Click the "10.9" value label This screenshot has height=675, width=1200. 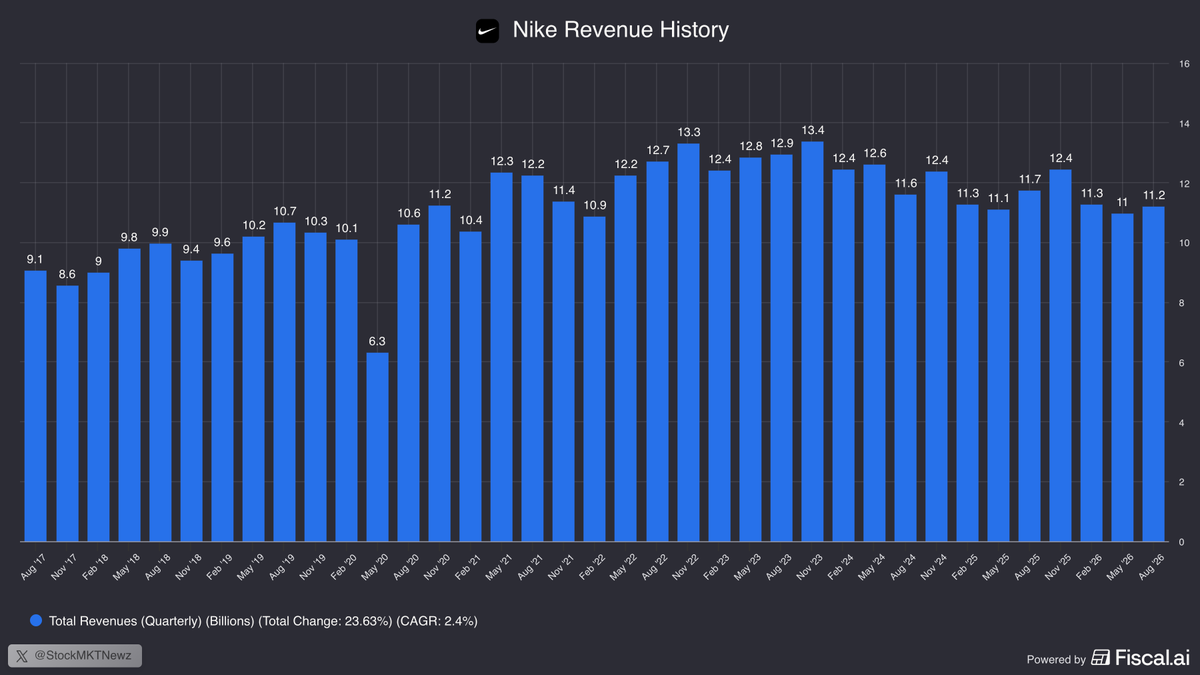[594, 205]
